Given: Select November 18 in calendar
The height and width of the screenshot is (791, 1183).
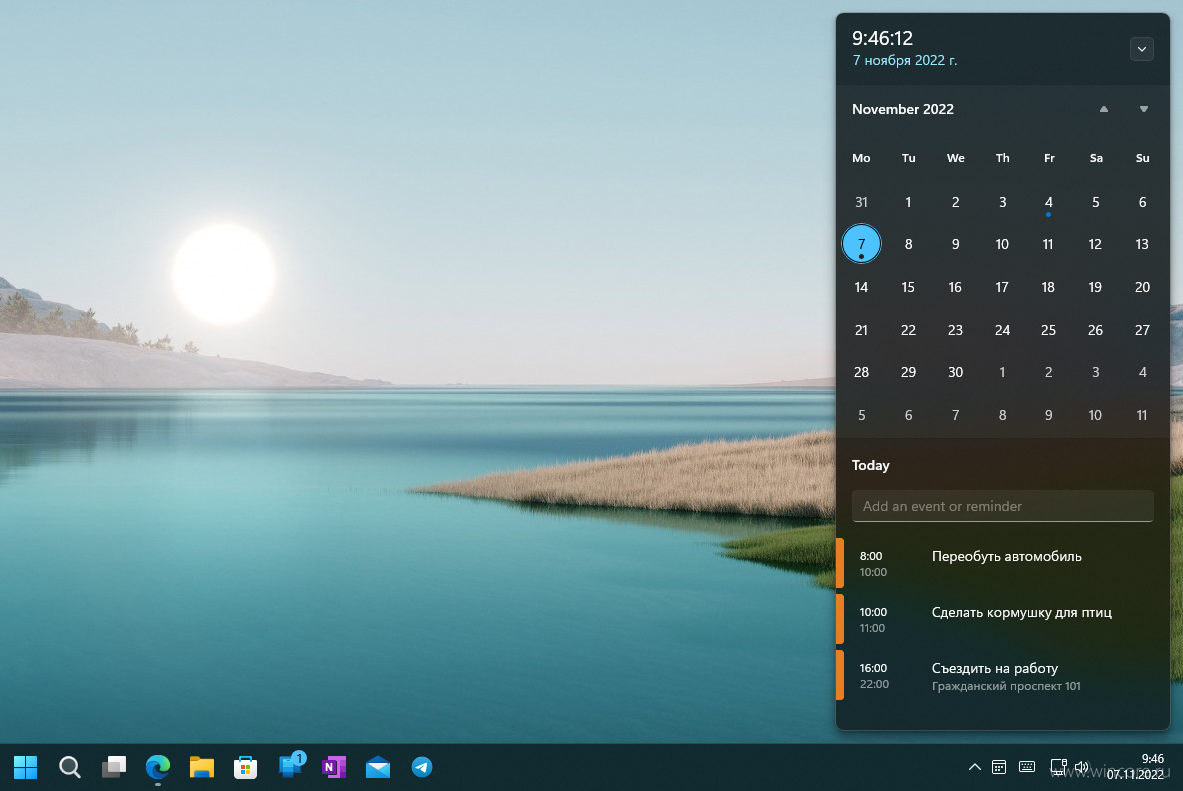Looking at the screenshot, I should (x=1048, y=287).
